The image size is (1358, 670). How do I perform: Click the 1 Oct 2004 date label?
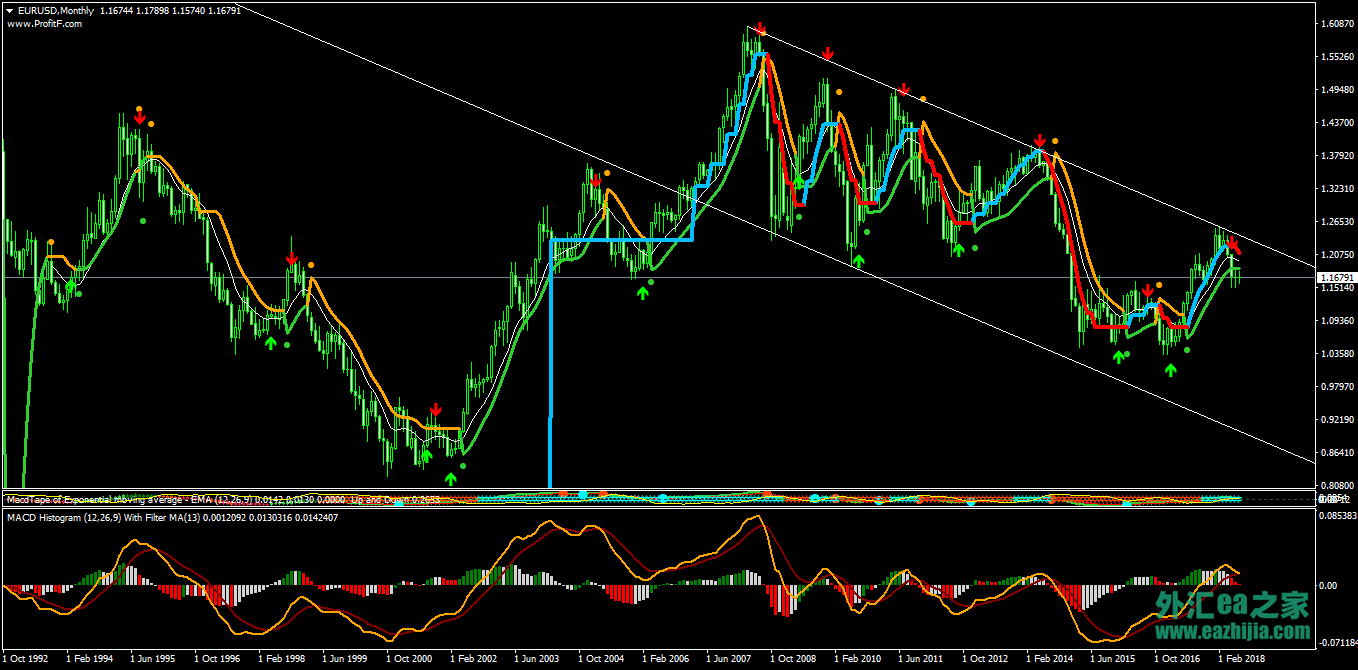[602, 660]
